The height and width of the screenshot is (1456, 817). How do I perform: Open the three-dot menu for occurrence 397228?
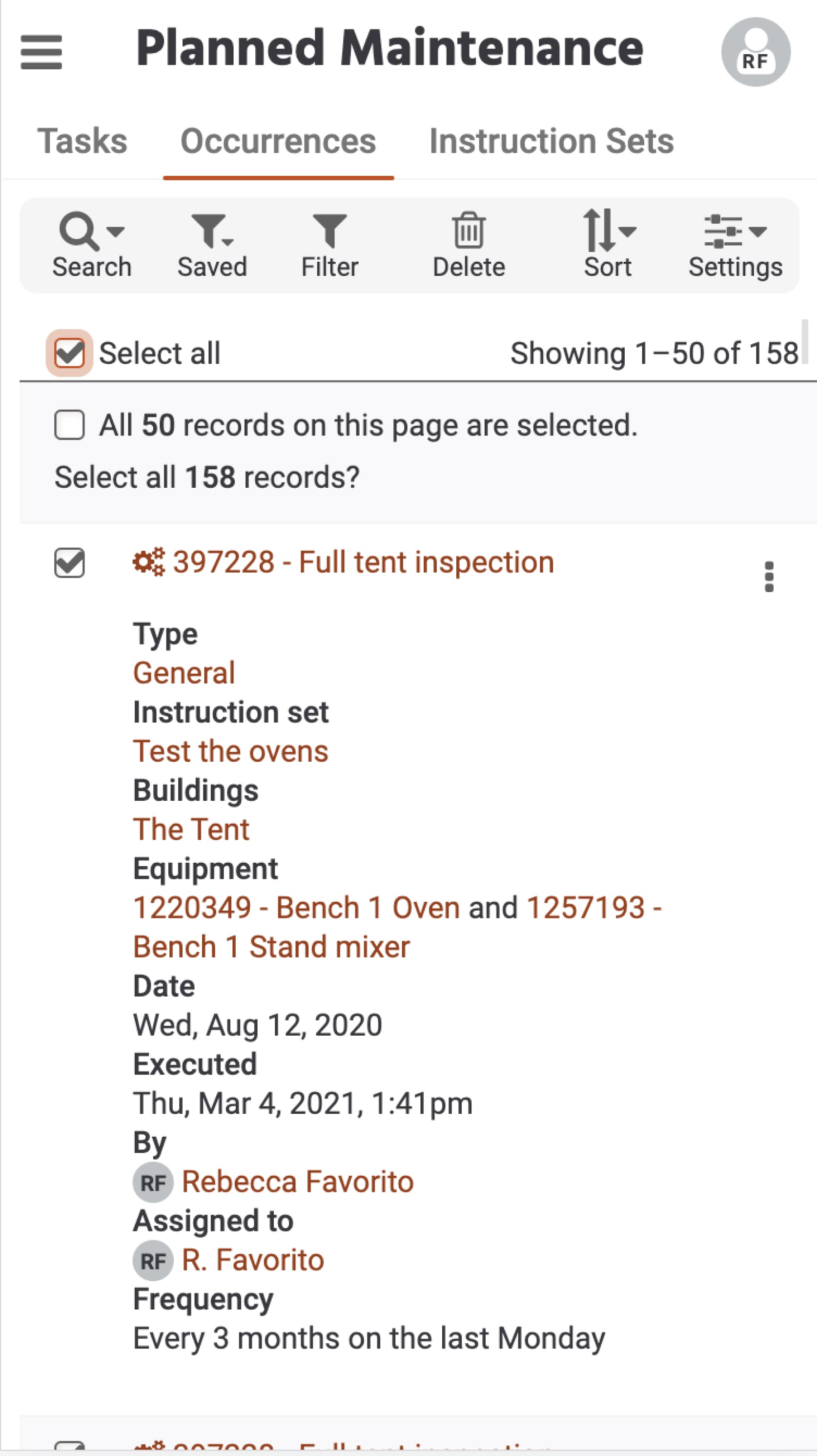[768, 577]
